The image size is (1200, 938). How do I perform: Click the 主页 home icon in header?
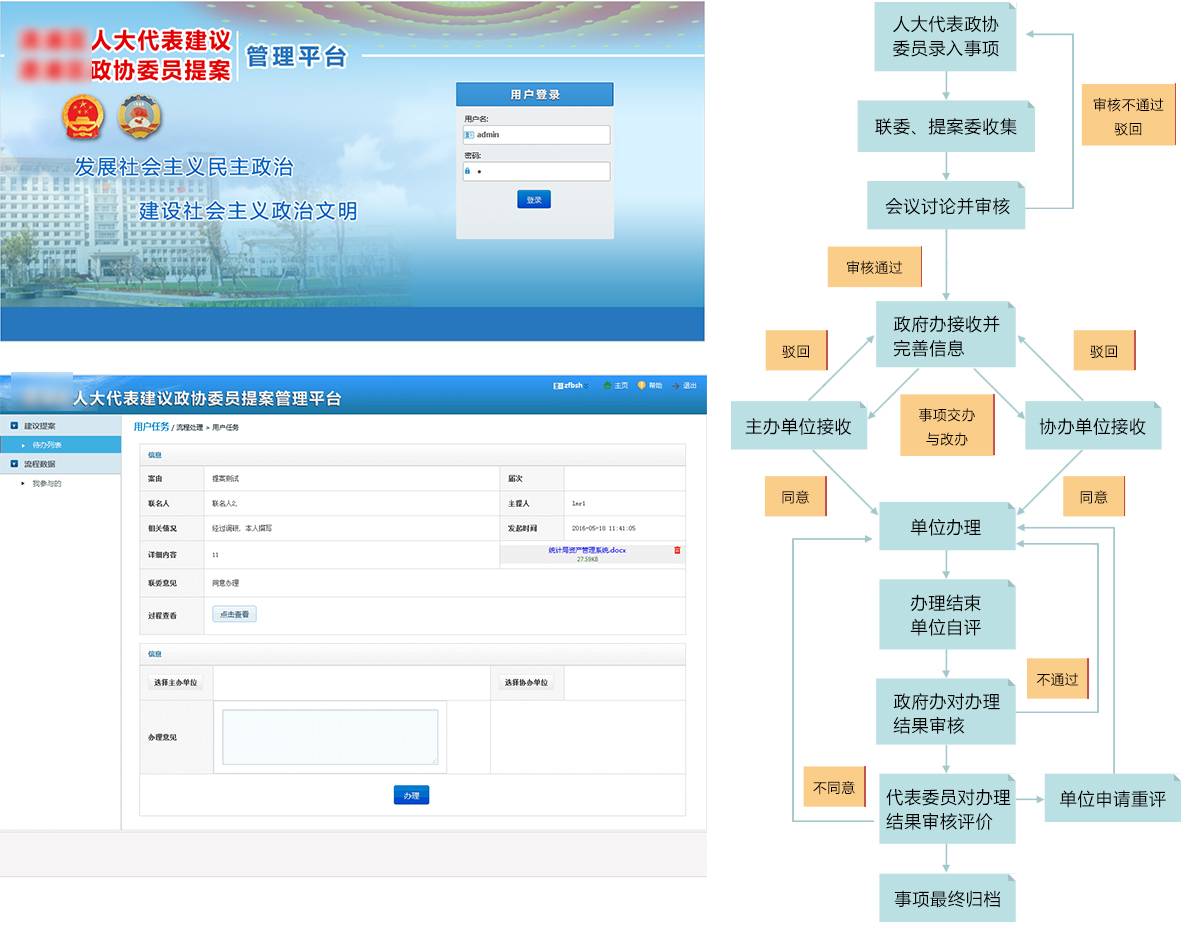click(x=607, y=385)
